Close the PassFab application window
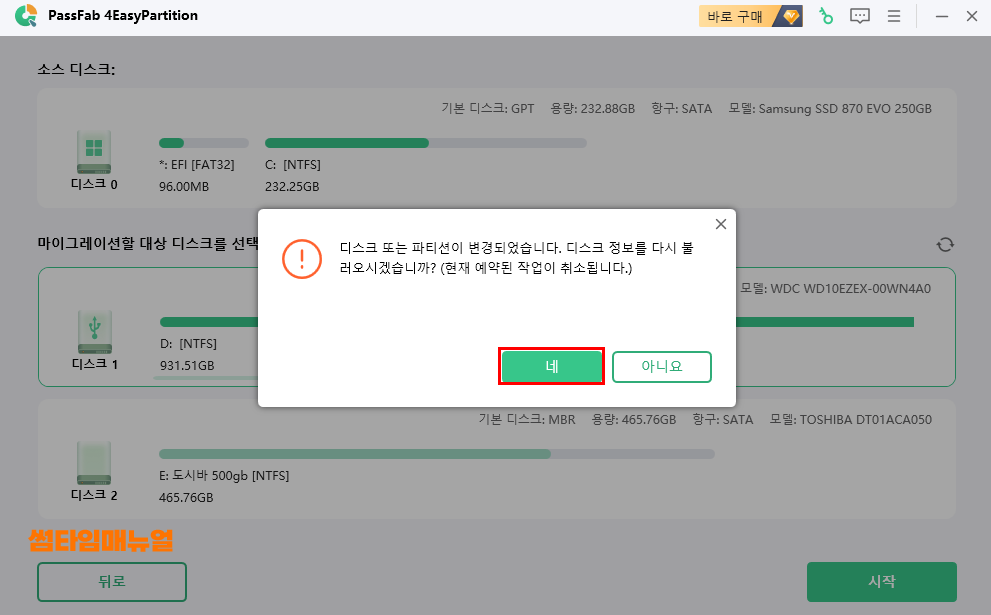The height and width of the screenshot is (615, 991). pos(972,16)
